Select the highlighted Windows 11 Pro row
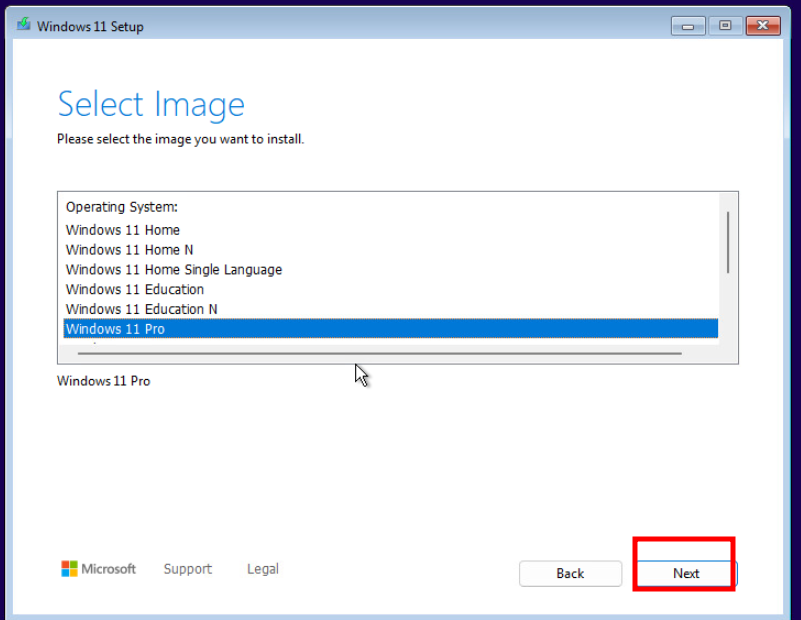This screenshot has height=620, width=801. tap(391, 329)
